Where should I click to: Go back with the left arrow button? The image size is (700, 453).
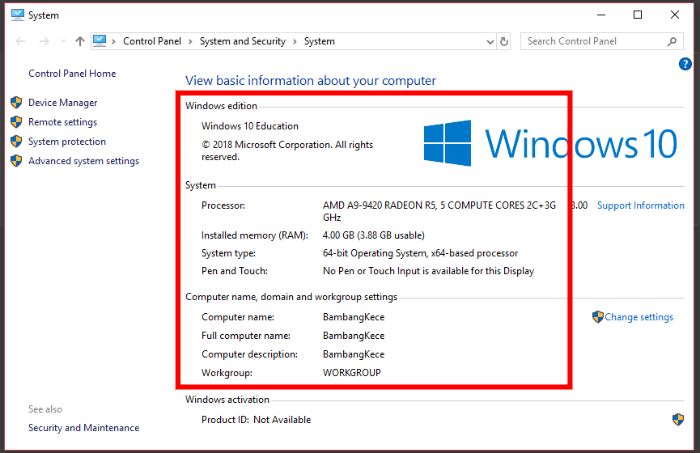click(20, 42)
